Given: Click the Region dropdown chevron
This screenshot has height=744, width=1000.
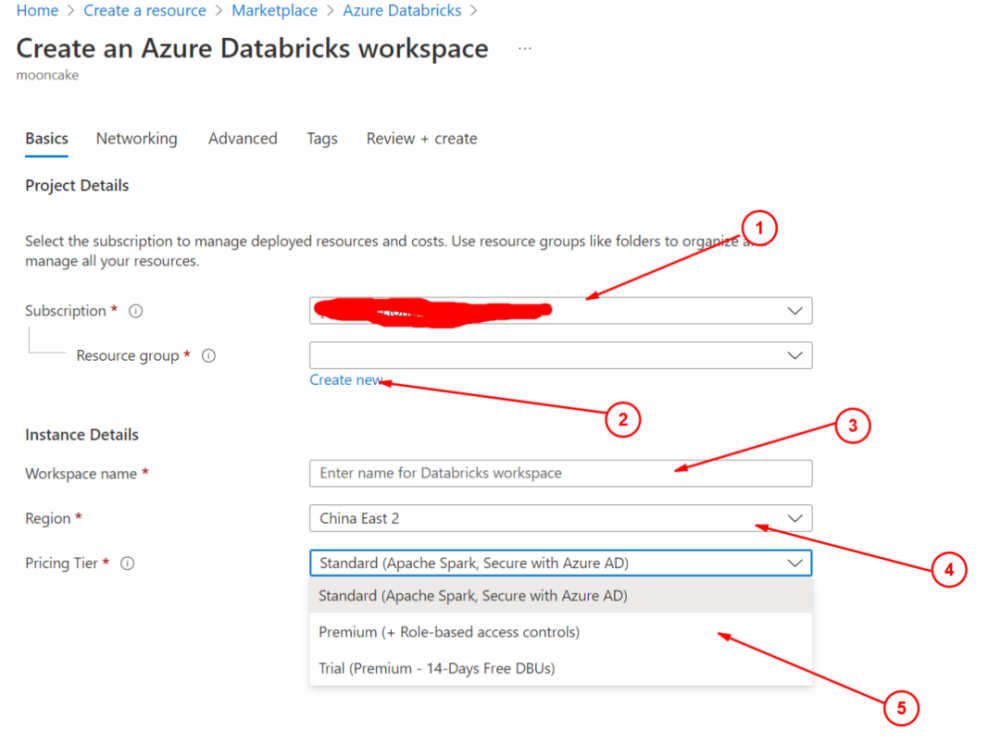Looking at the screenshot, I should point(795,518).
